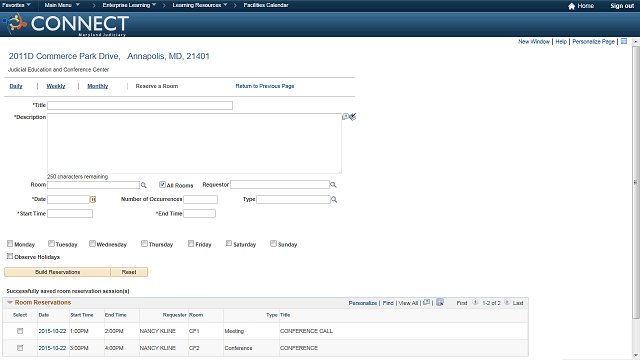The image size is (640, 360).
Task: Download Room Reservations grid to spreadsheet
Action: (440, 302)
